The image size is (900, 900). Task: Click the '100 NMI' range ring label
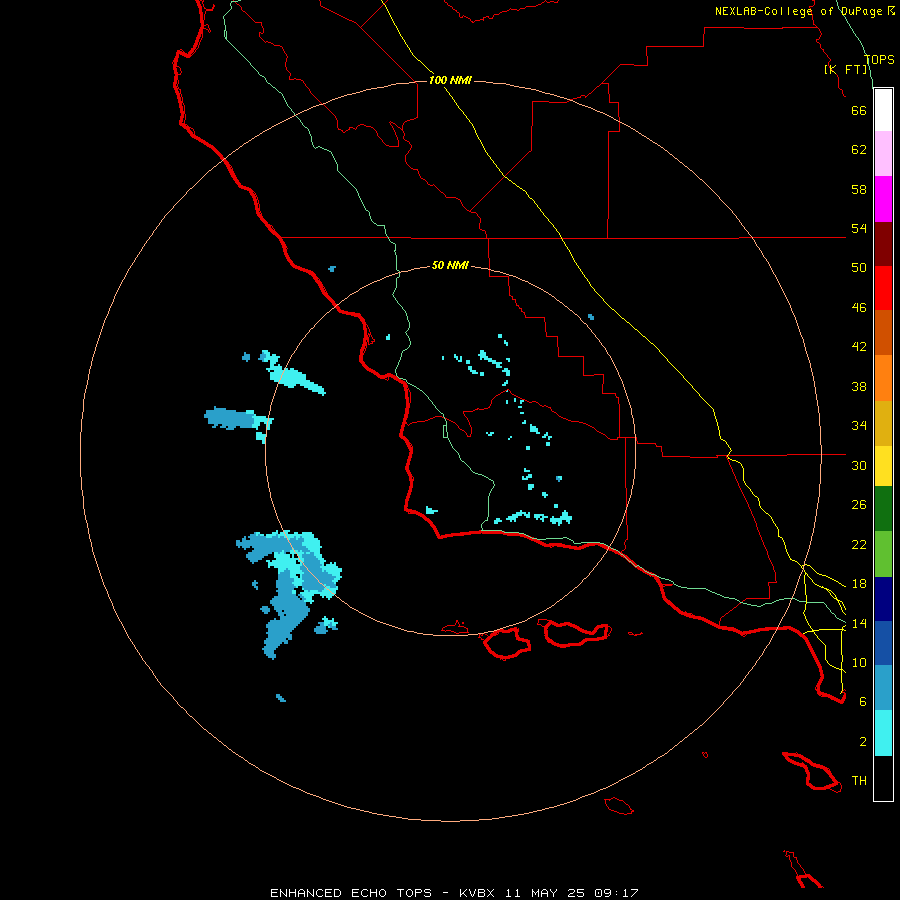pos(450,80)
